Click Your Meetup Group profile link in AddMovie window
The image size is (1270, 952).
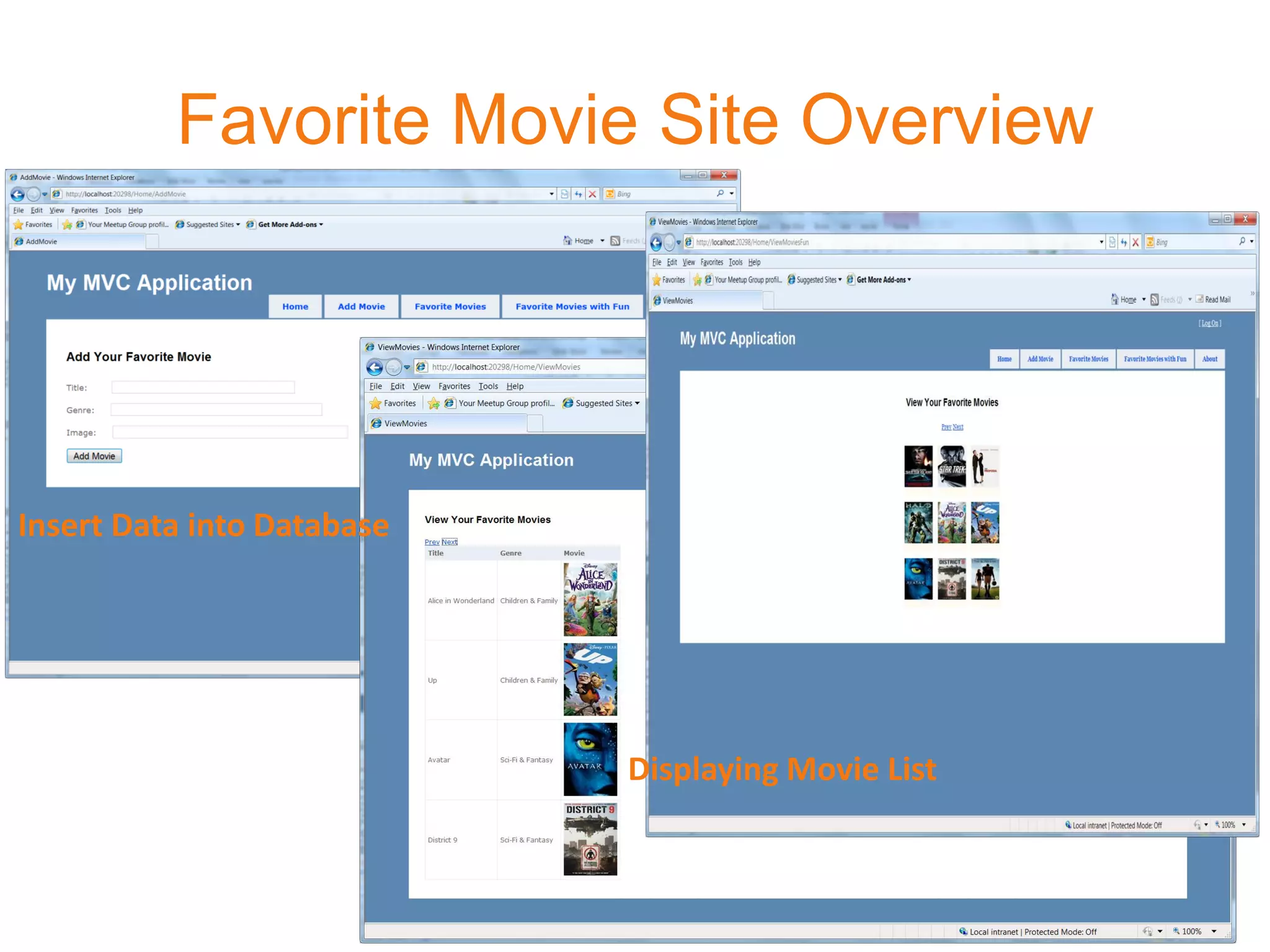pos(122,224)
